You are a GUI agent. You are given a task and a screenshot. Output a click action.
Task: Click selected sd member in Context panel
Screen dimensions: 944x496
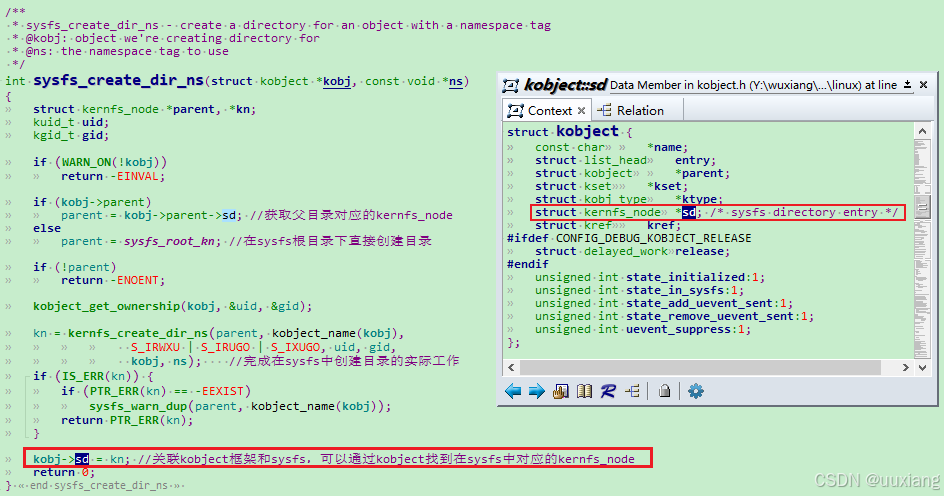689,212
